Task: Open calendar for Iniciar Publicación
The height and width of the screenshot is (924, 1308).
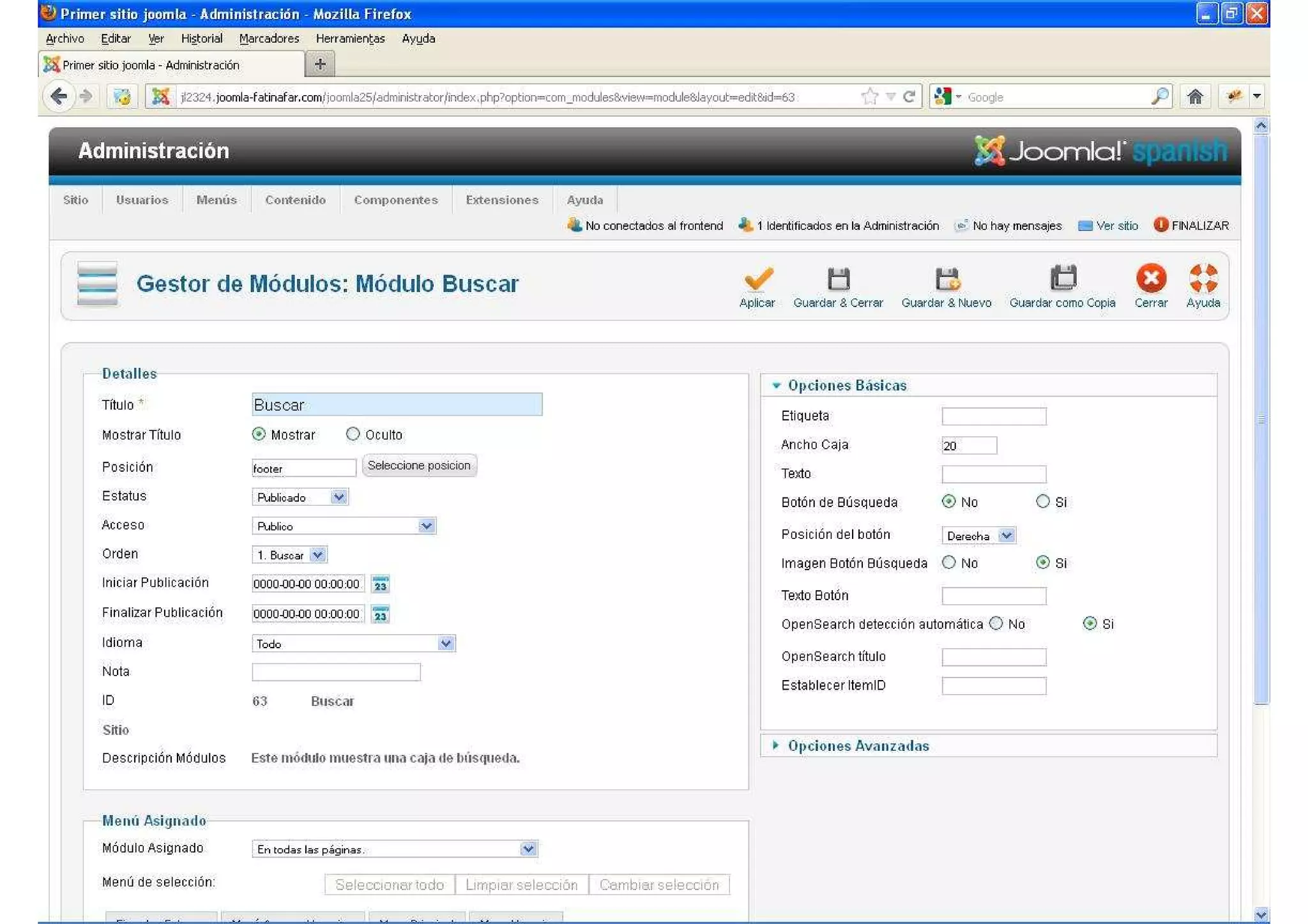Action: coord(381,584)
